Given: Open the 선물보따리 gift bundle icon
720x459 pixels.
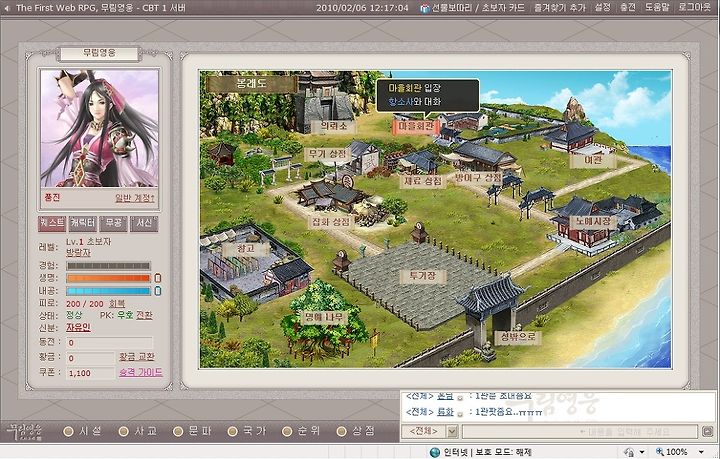Looking at the screenshot, I should coord(426,8).
